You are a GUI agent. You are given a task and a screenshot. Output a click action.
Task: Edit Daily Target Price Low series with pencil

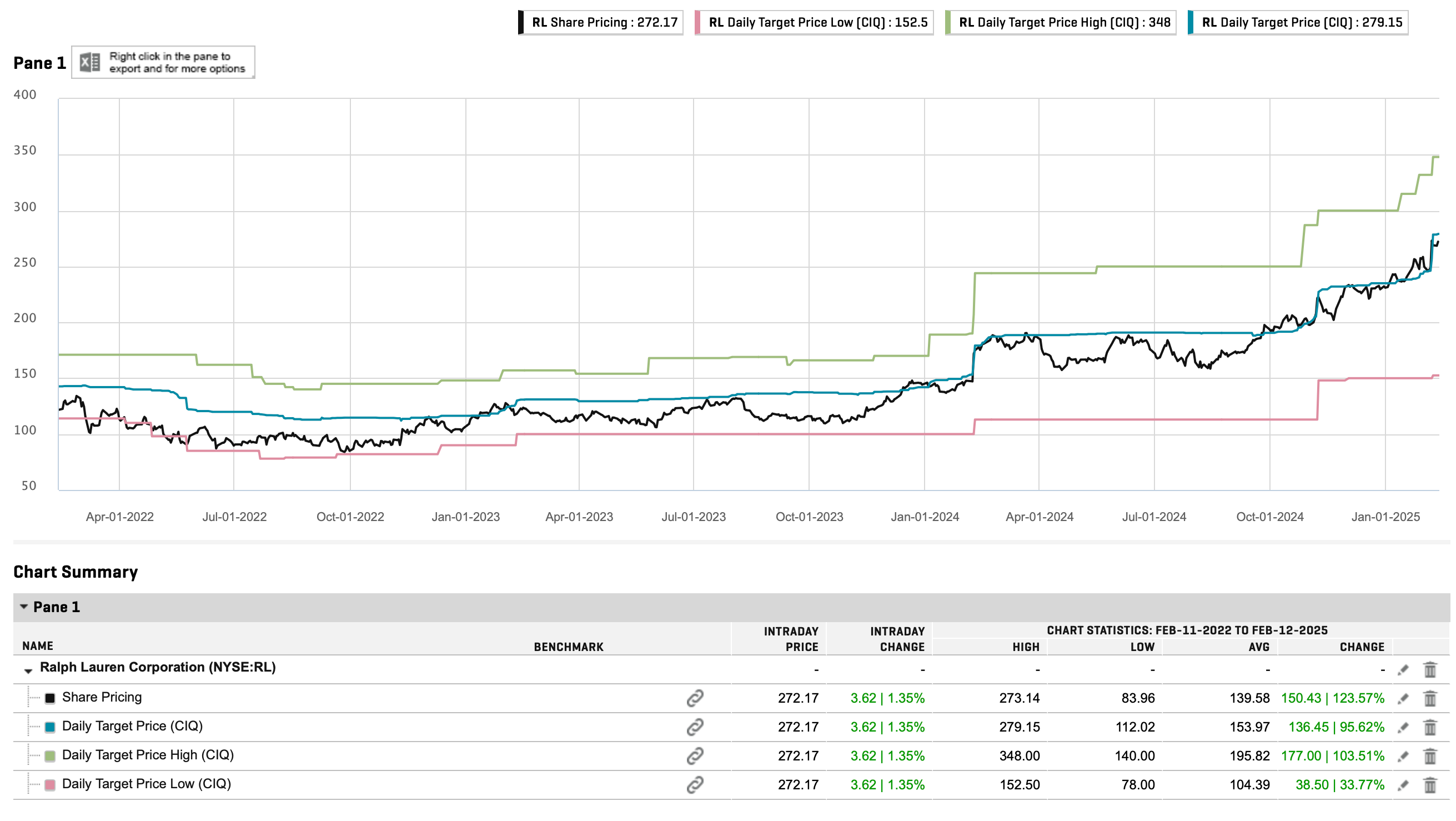coord(1403,785)
